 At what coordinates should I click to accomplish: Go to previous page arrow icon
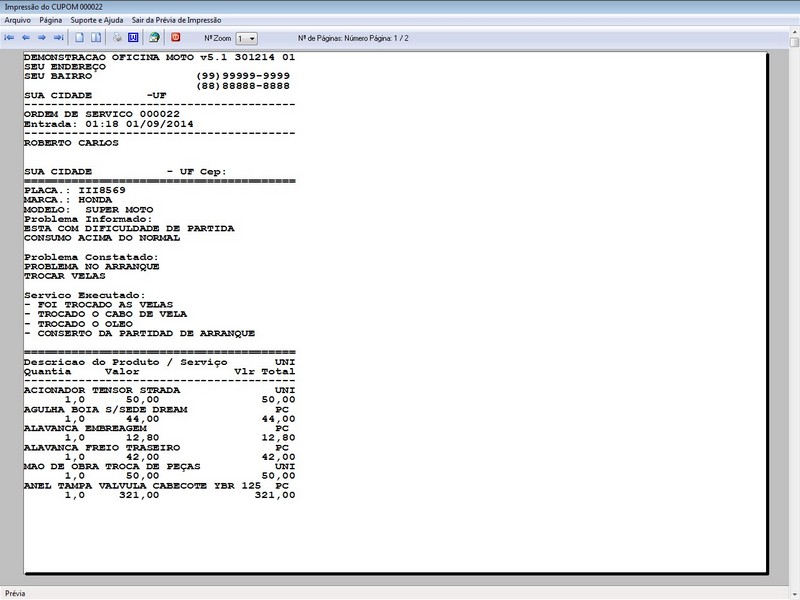[x=26, y=38]
